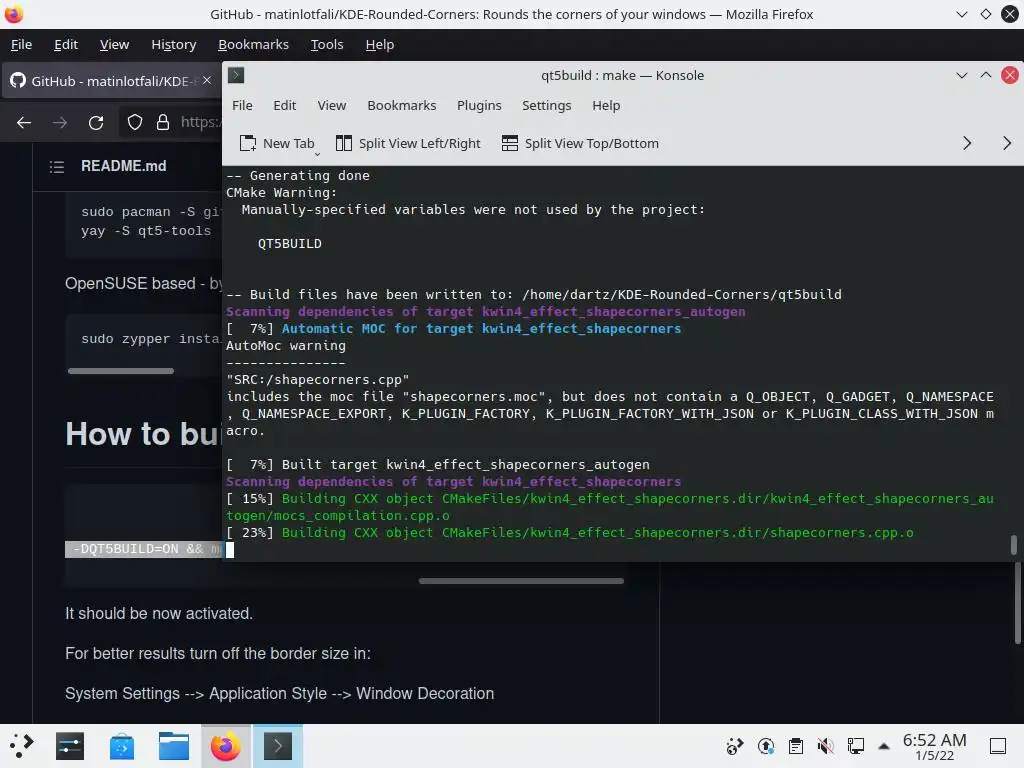Open Konsole Bookmarks menu
1024x768 pixels.
click(x=402, y=105)
